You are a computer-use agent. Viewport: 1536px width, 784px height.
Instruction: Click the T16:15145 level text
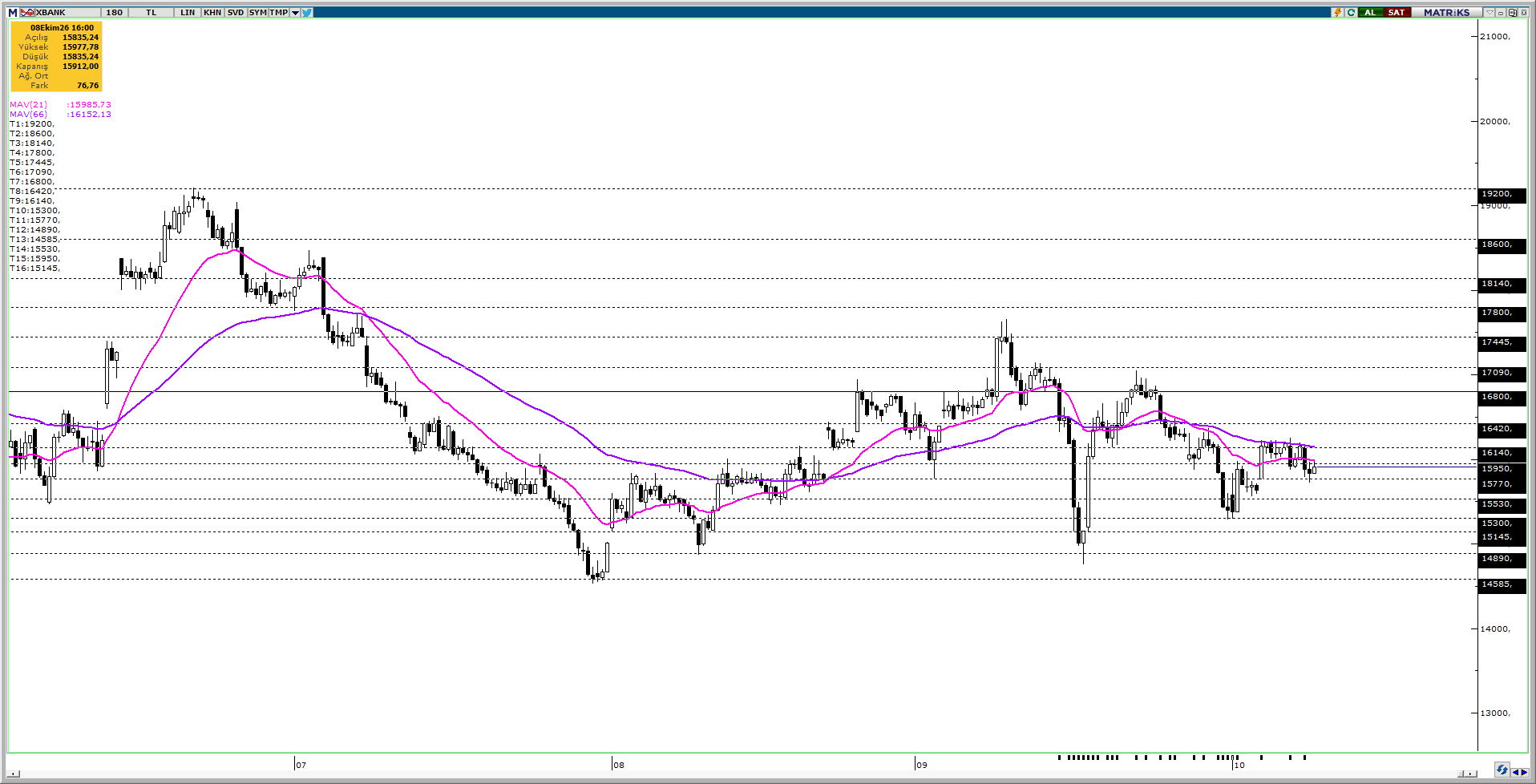[x=34, y=268]
